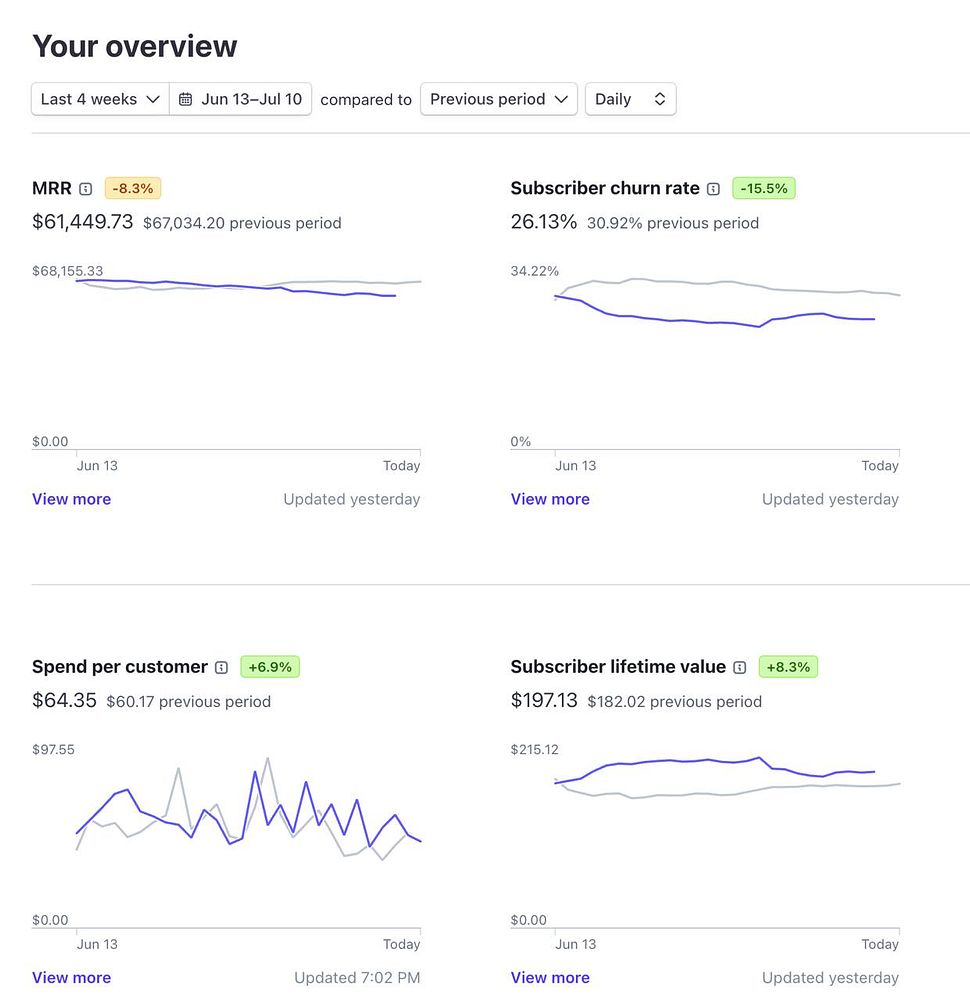The height and width of the screenshot is (1000, 970).
Task: Click the Spend per customer info icon
Action: 222,667
